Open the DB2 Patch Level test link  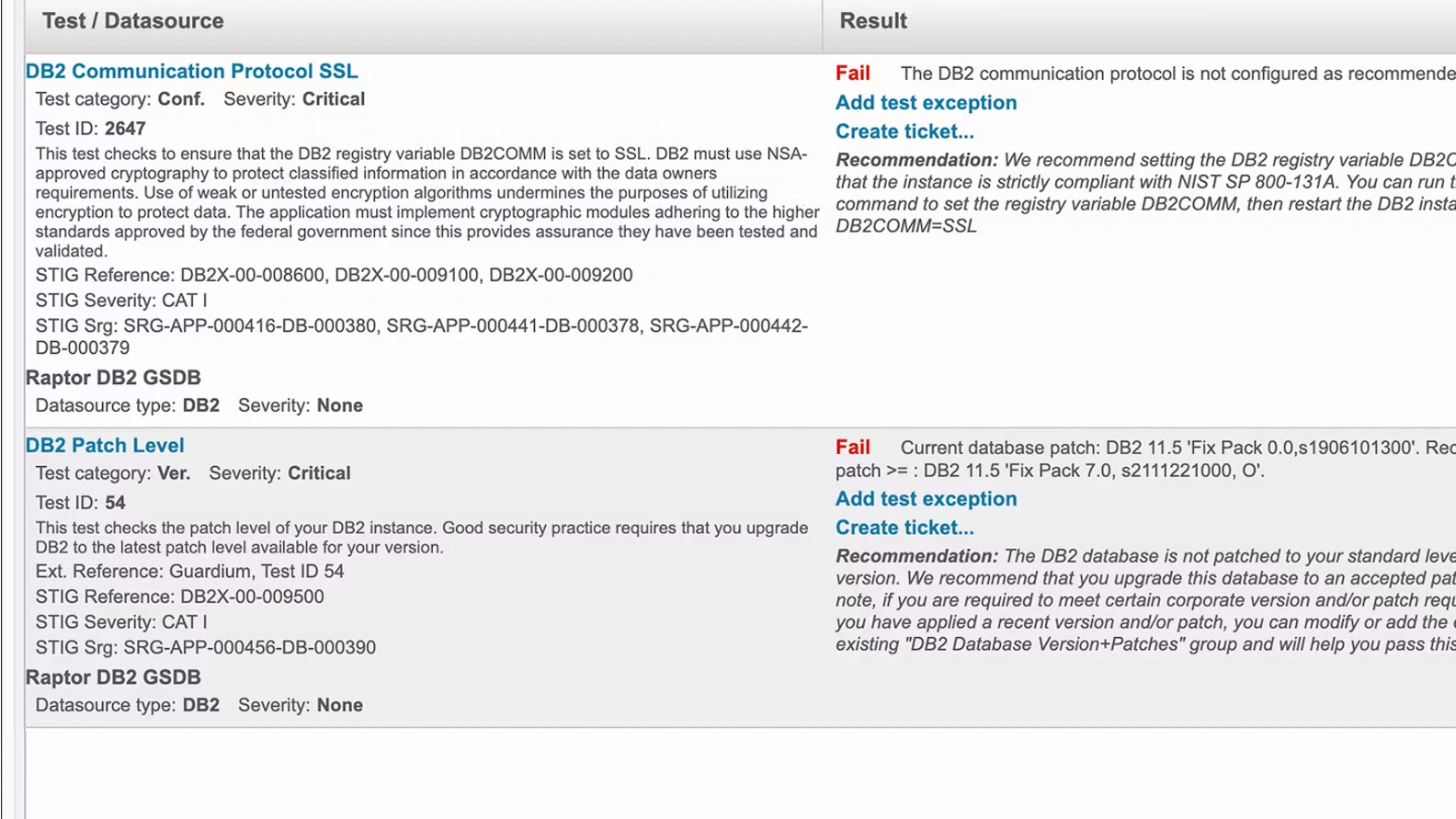(105, 446)
